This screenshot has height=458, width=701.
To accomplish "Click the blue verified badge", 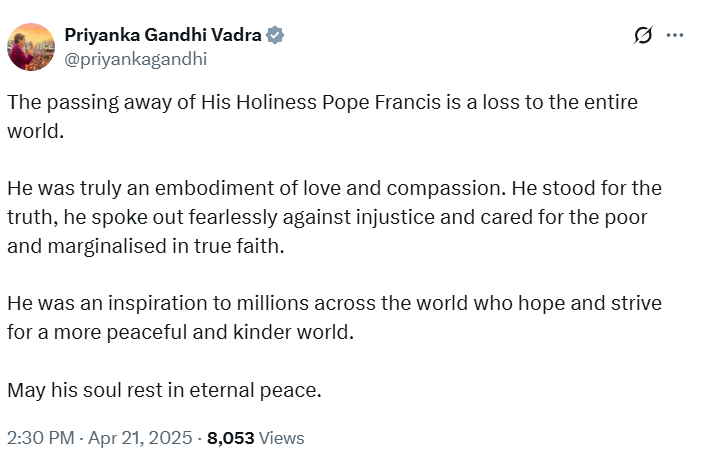I will coord(275,35).
